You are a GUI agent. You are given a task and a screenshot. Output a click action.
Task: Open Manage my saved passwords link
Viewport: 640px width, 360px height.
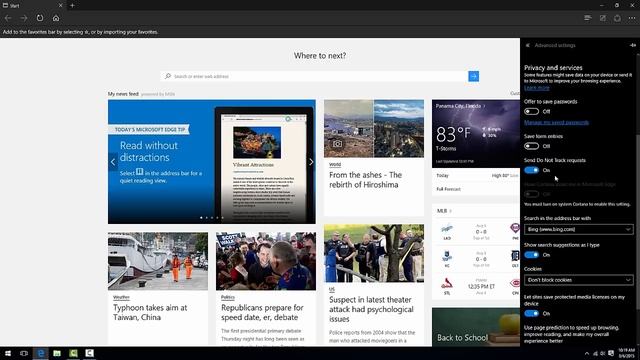coord(556,122)
